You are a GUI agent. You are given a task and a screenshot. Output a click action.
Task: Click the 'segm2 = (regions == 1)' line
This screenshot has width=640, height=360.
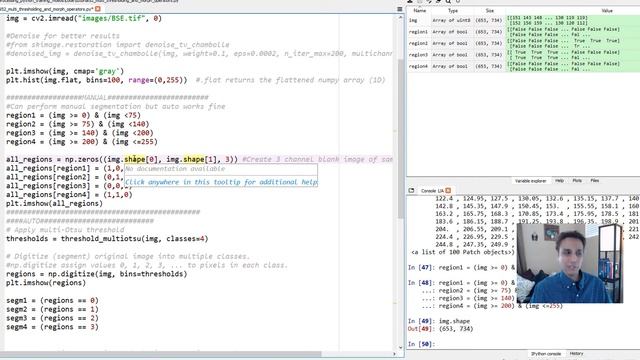point(52,309)
